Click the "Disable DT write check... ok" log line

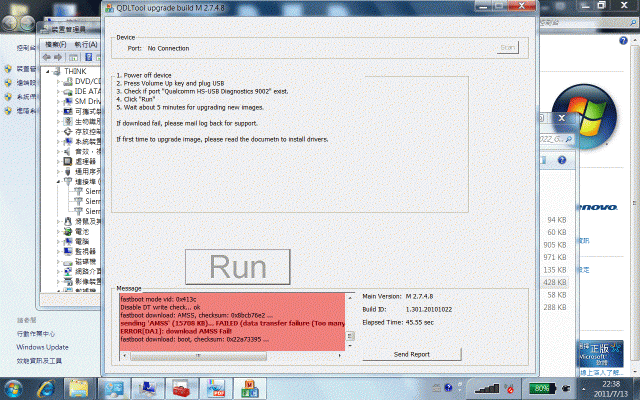(x=160, y=307)
